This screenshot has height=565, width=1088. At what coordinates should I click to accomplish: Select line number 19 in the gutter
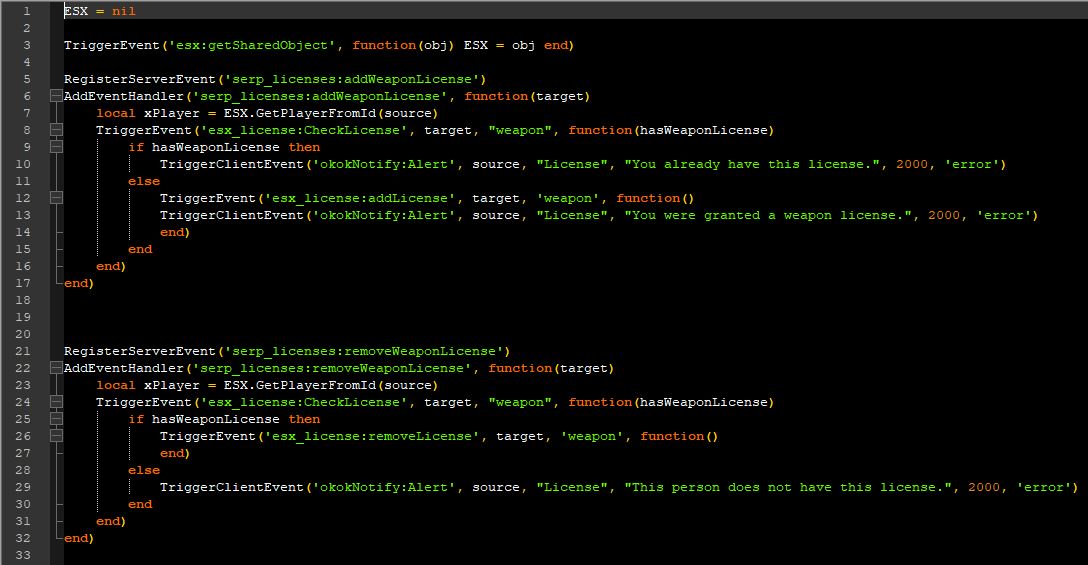(23, 317)
